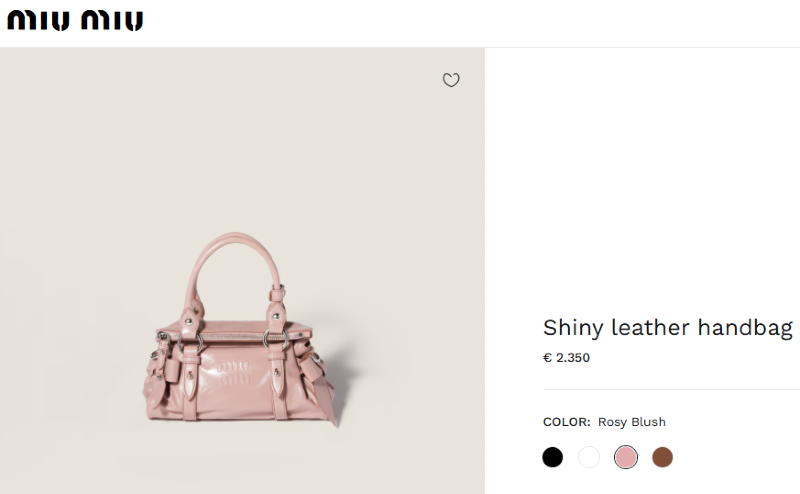The image size is (800, 494).
Task: Open the Miu Miu homepage via logo
Action: [75, 21]
